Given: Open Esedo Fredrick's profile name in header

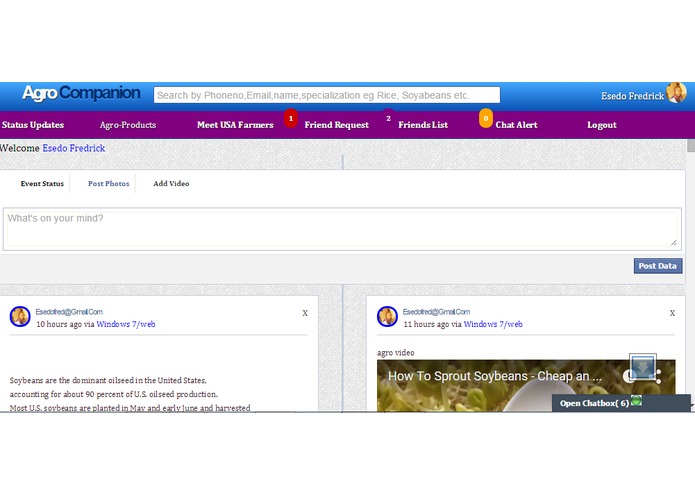Looking at the screenshot, I should [x=632, y=96].
